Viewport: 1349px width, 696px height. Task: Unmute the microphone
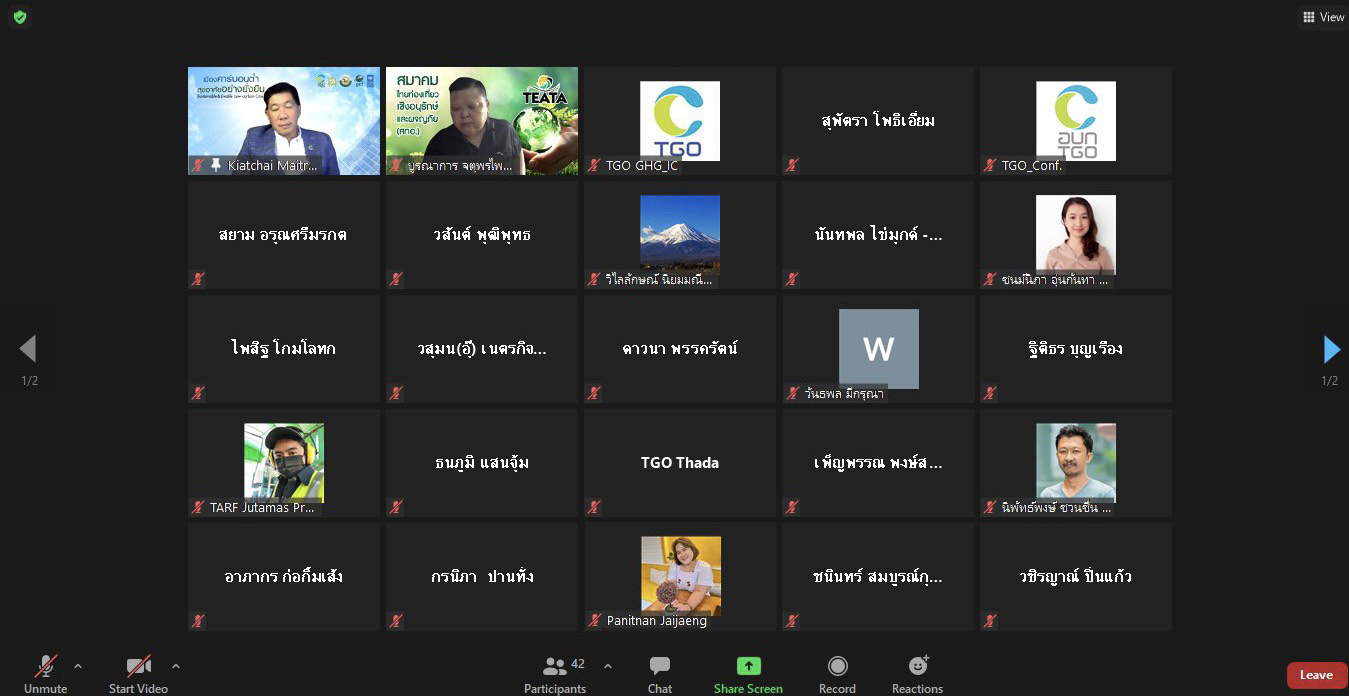coord(46,673)
